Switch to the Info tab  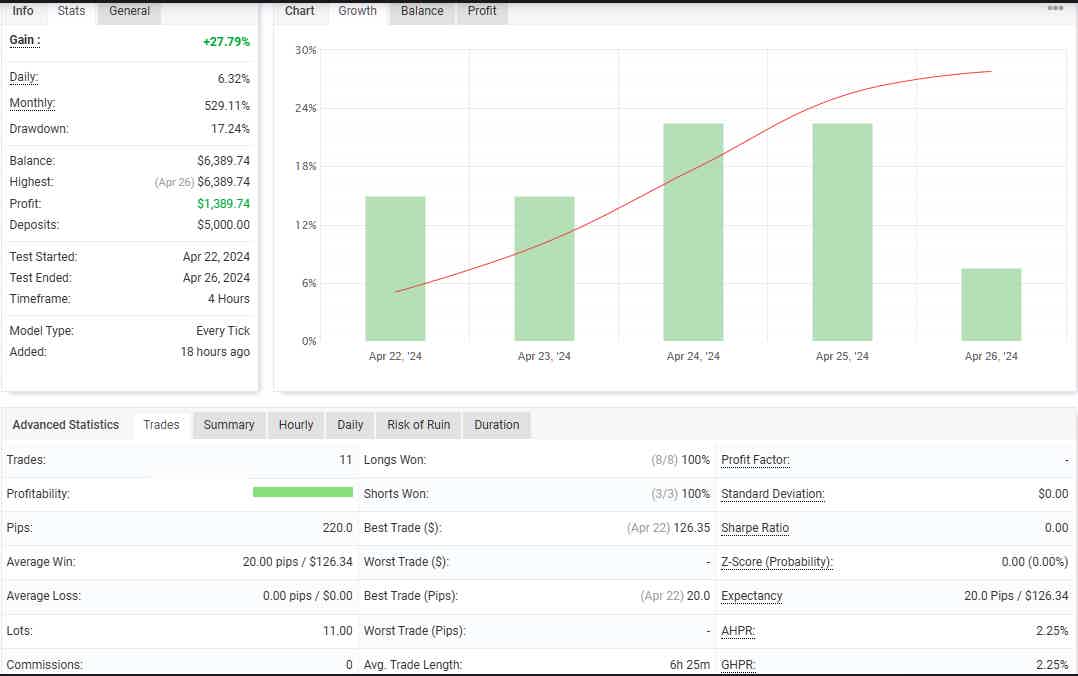click(22, 12)
